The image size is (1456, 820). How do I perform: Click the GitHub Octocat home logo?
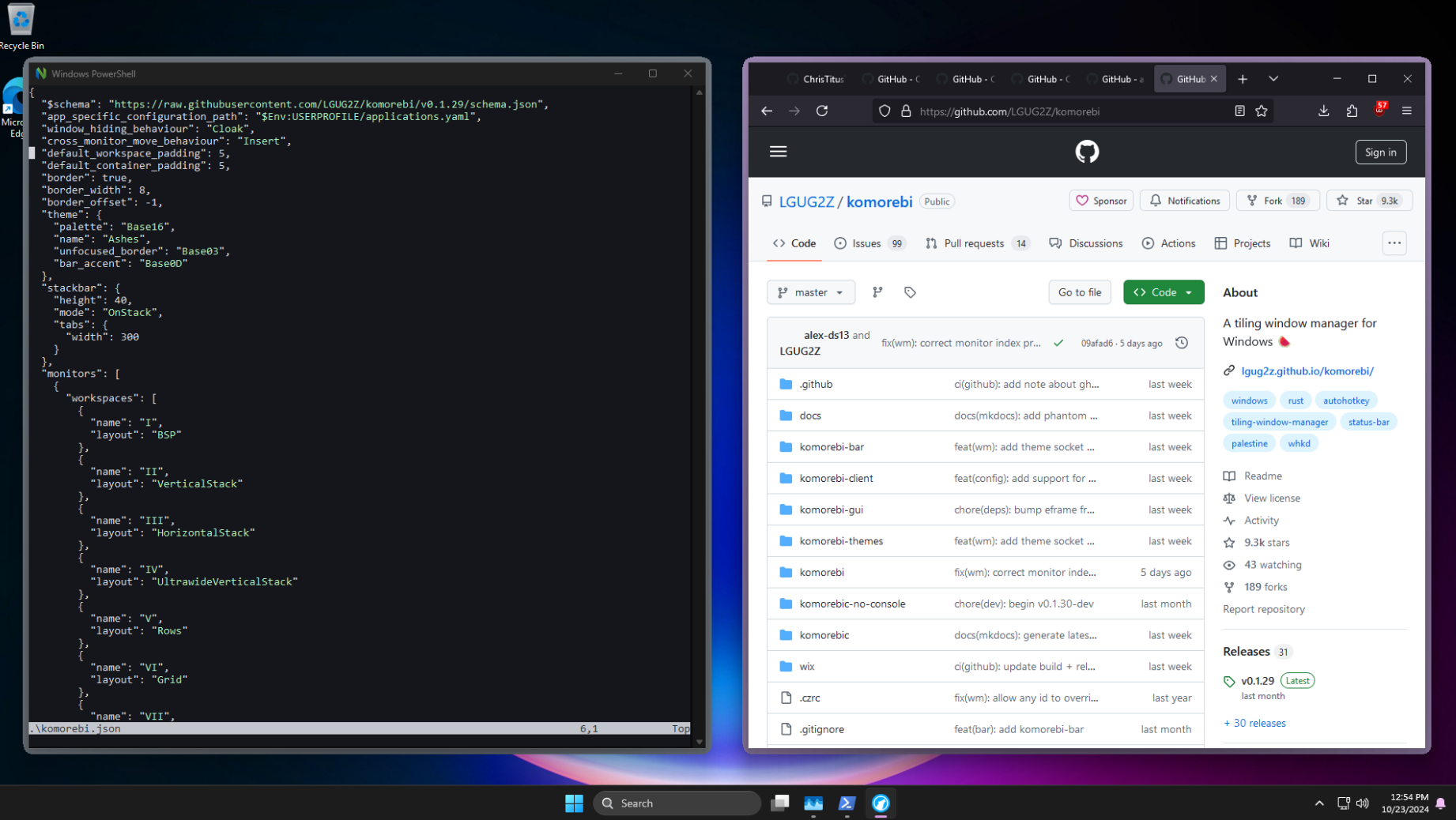click(x=1087, y=152)
